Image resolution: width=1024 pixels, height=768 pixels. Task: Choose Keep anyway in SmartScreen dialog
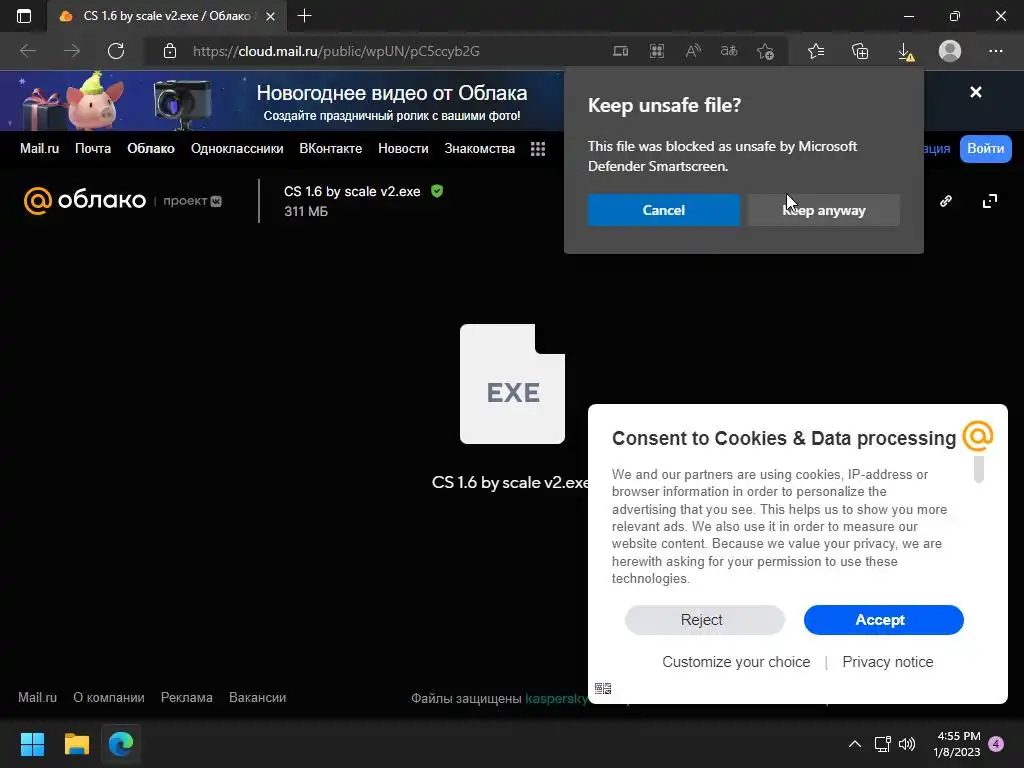pyautogui.click(x=824, y=210)
